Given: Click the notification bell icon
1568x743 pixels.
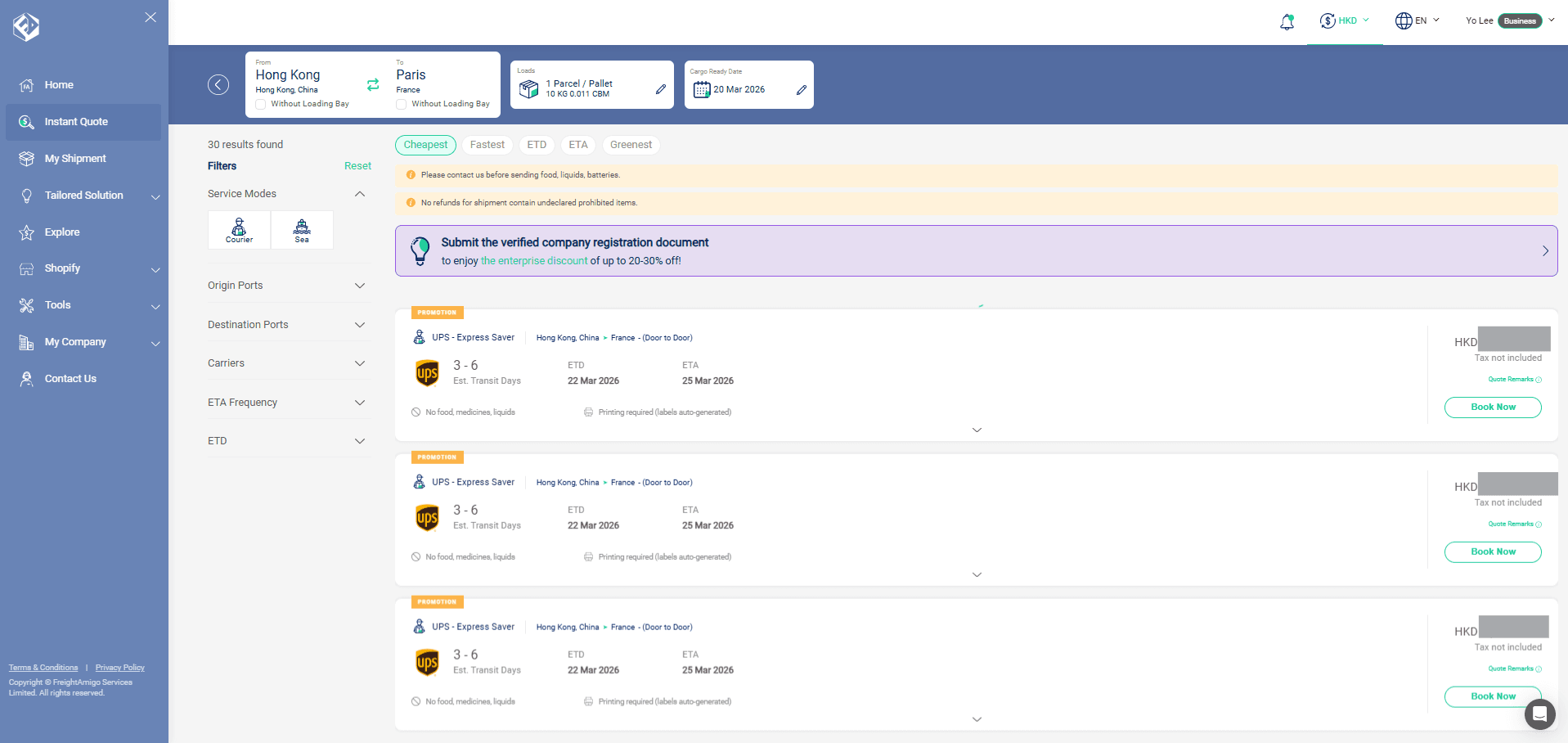Looking at the screenshot, I should 1287,22.
